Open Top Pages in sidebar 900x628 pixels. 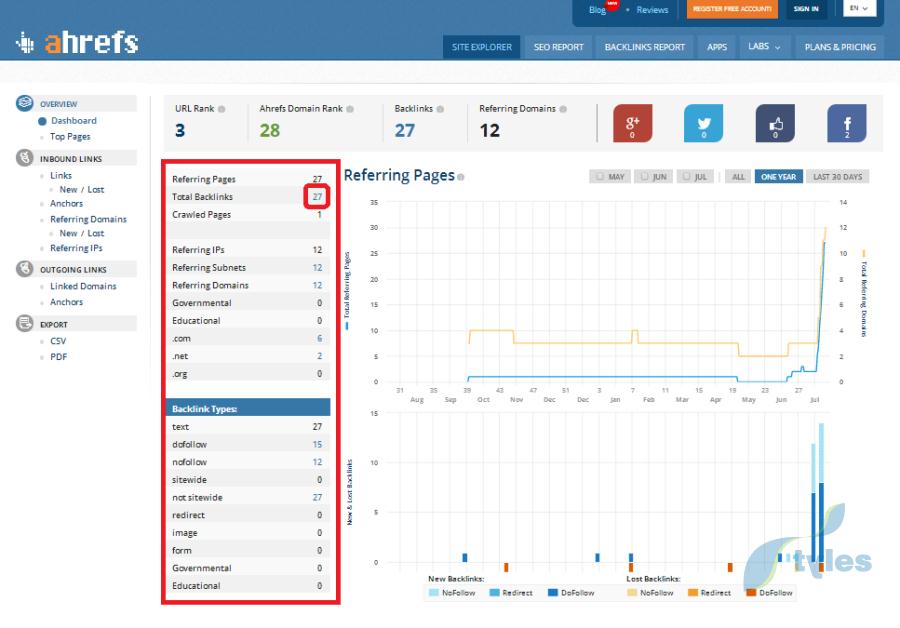pos(70,137)
